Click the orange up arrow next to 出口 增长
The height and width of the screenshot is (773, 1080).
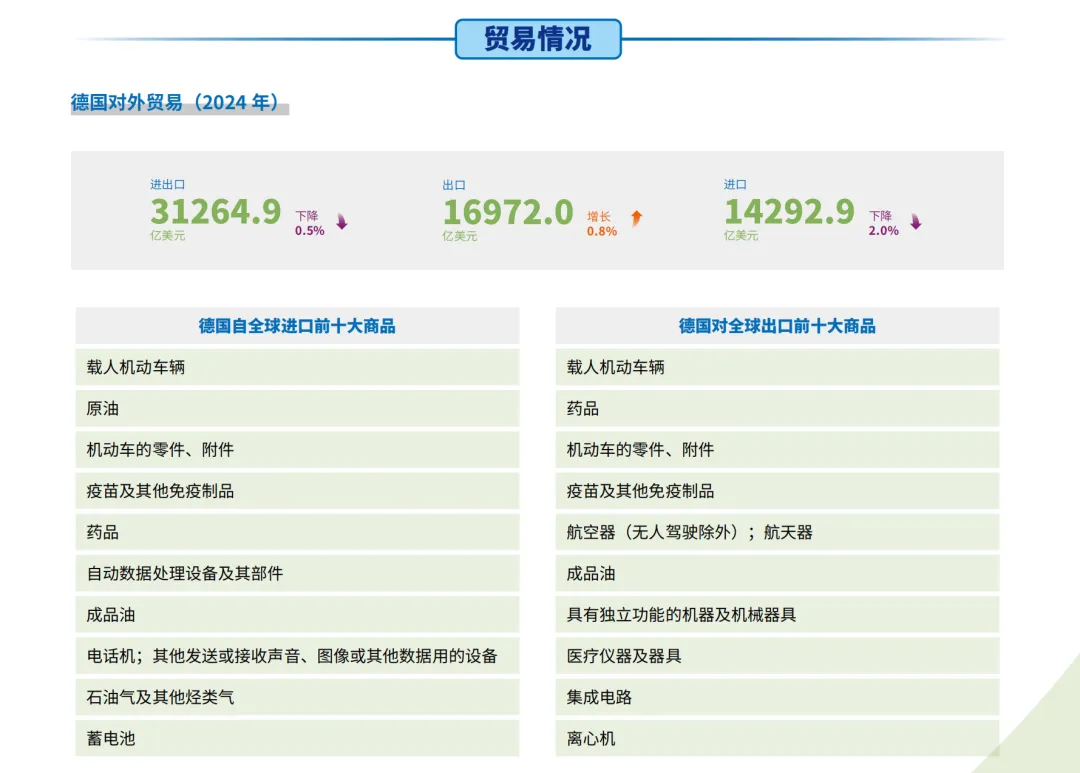637,218
